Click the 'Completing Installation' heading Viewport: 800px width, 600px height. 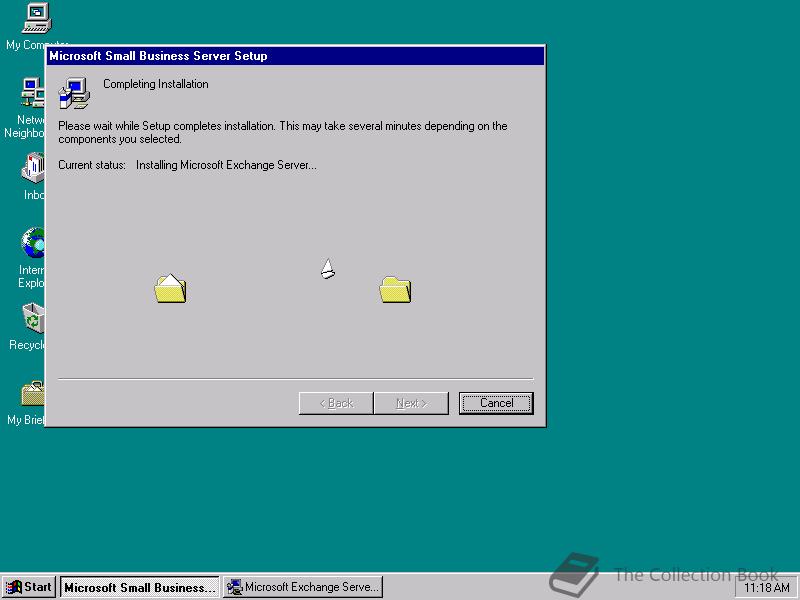click(156, 84)
